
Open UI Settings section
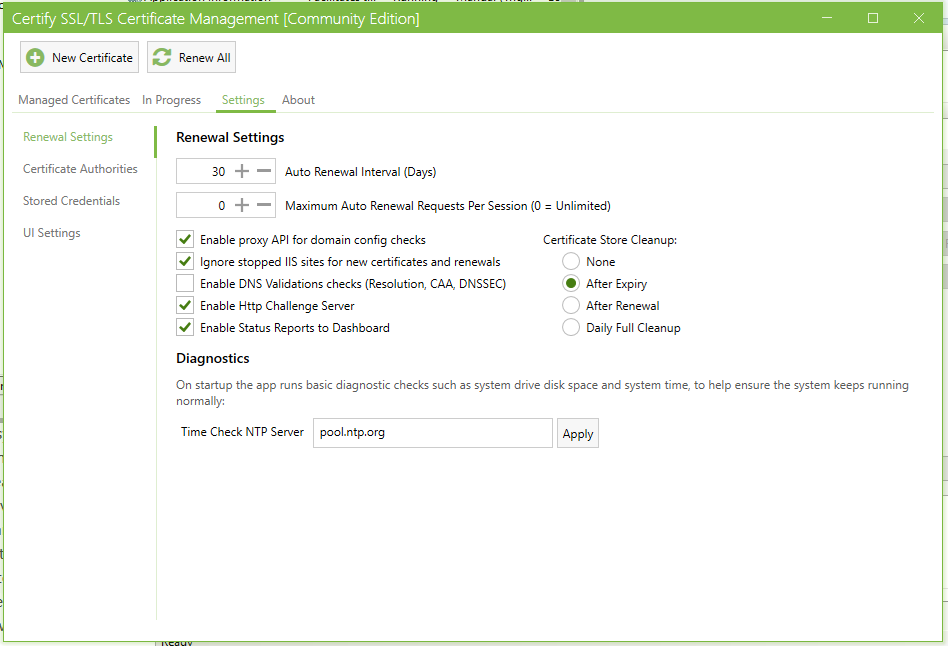(x=51, y=233)
